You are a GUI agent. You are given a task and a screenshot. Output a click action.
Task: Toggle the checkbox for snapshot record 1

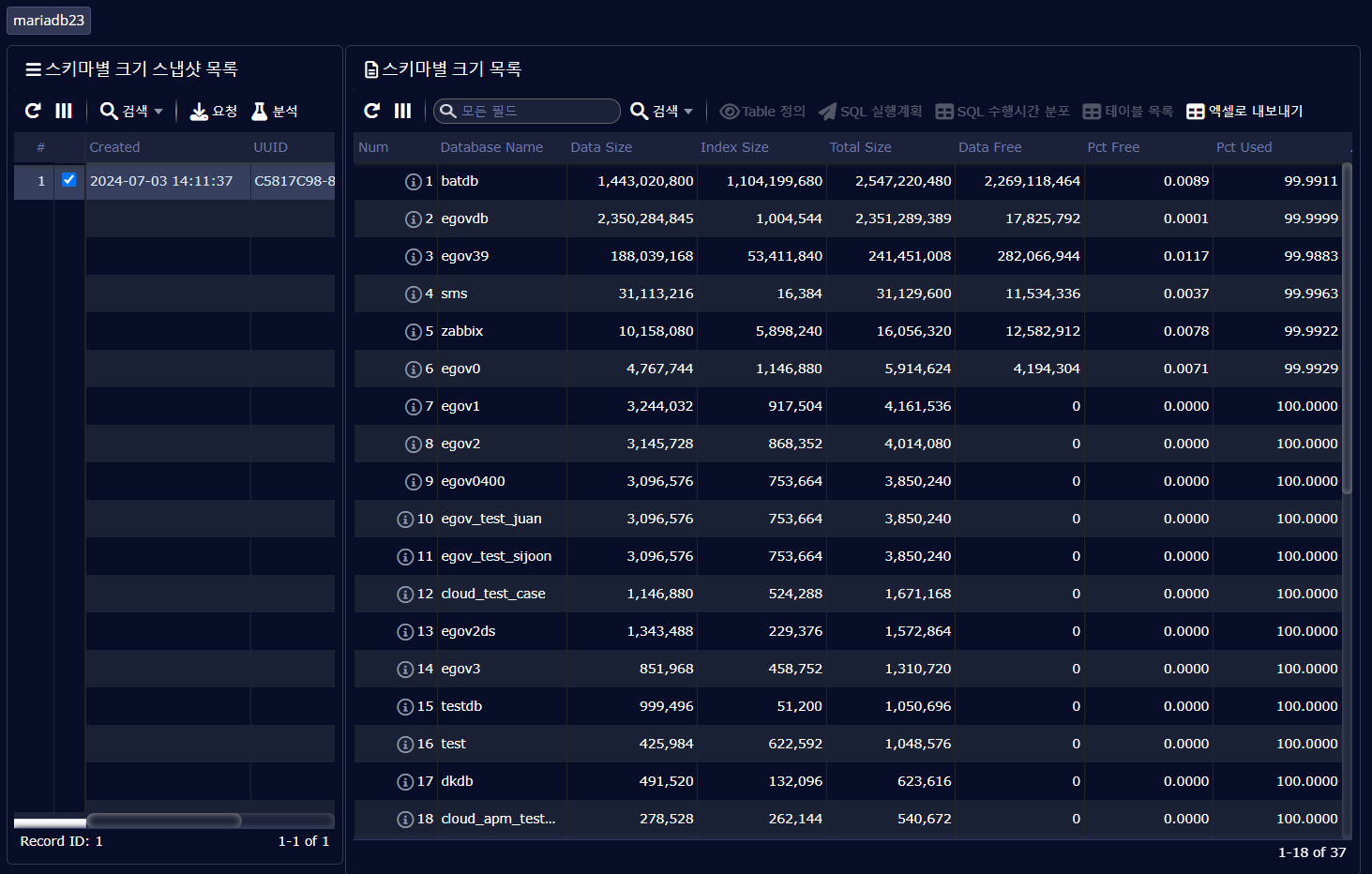coord(68,180)
